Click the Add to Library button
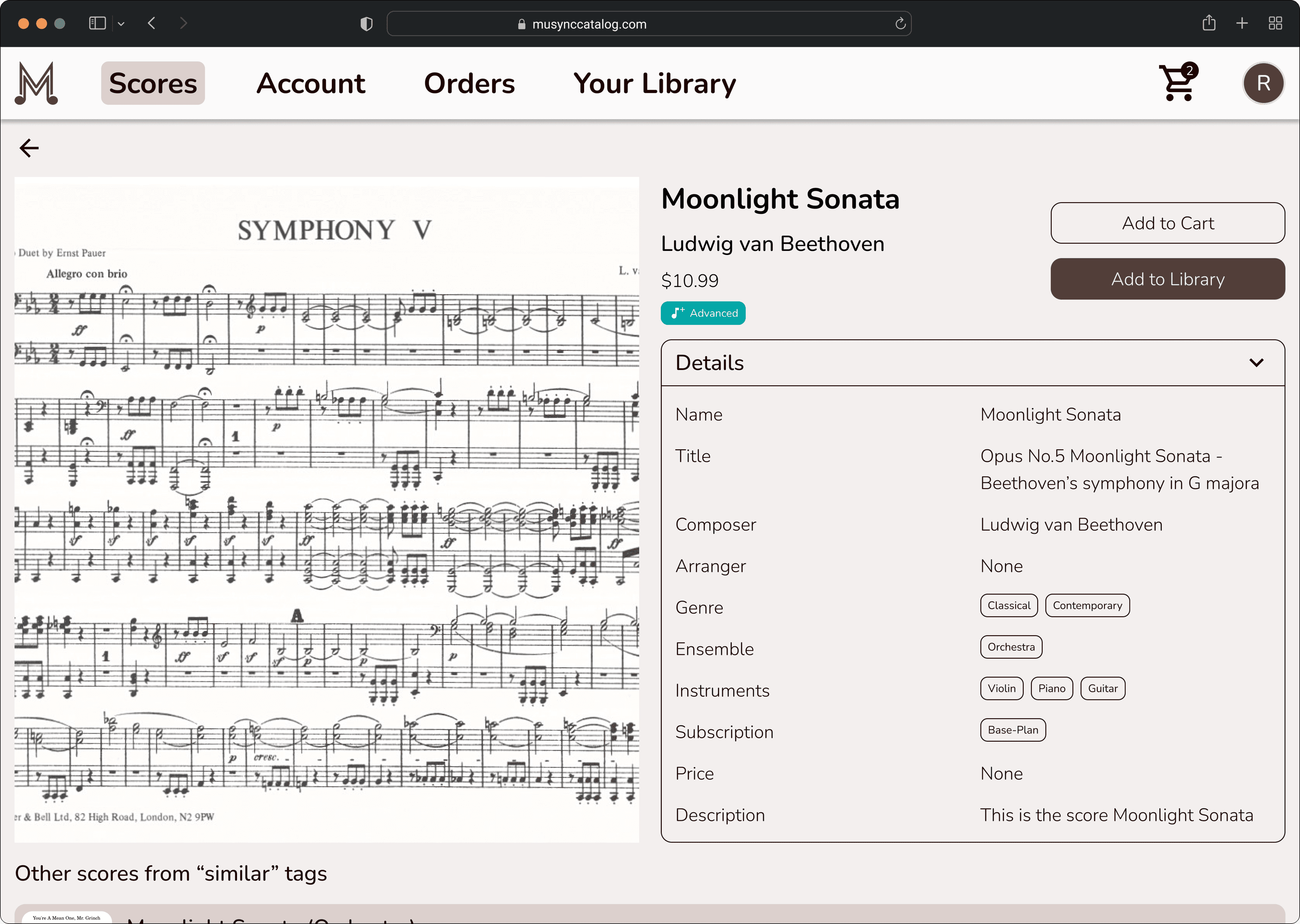This screenshot has width=1300, height=924. tap(1167, 279)
